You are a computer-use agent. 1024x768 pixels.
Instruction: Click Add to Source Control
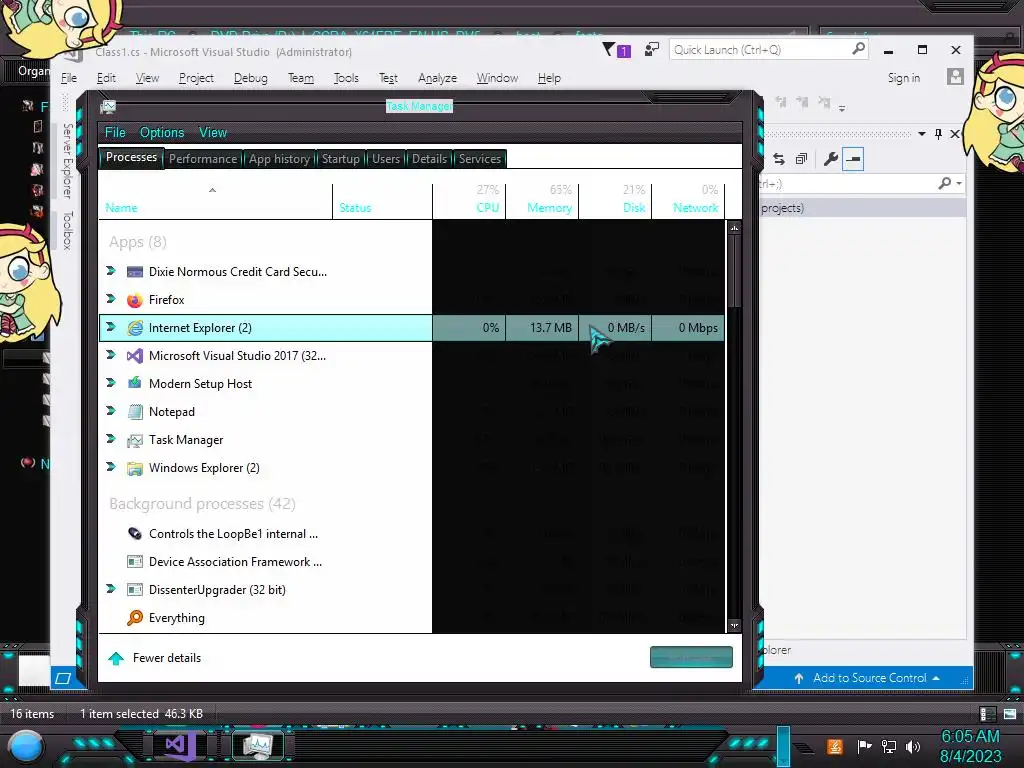coord(869,678)
